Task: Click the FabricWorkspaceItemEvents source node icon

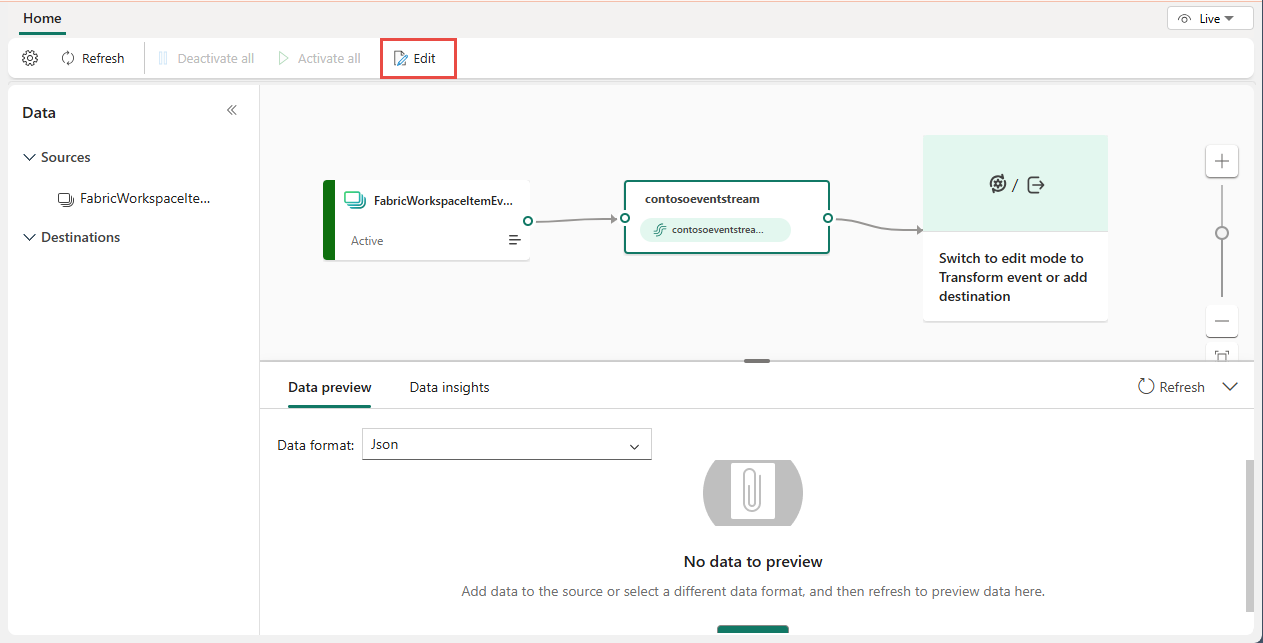Action: click(355, 199)
